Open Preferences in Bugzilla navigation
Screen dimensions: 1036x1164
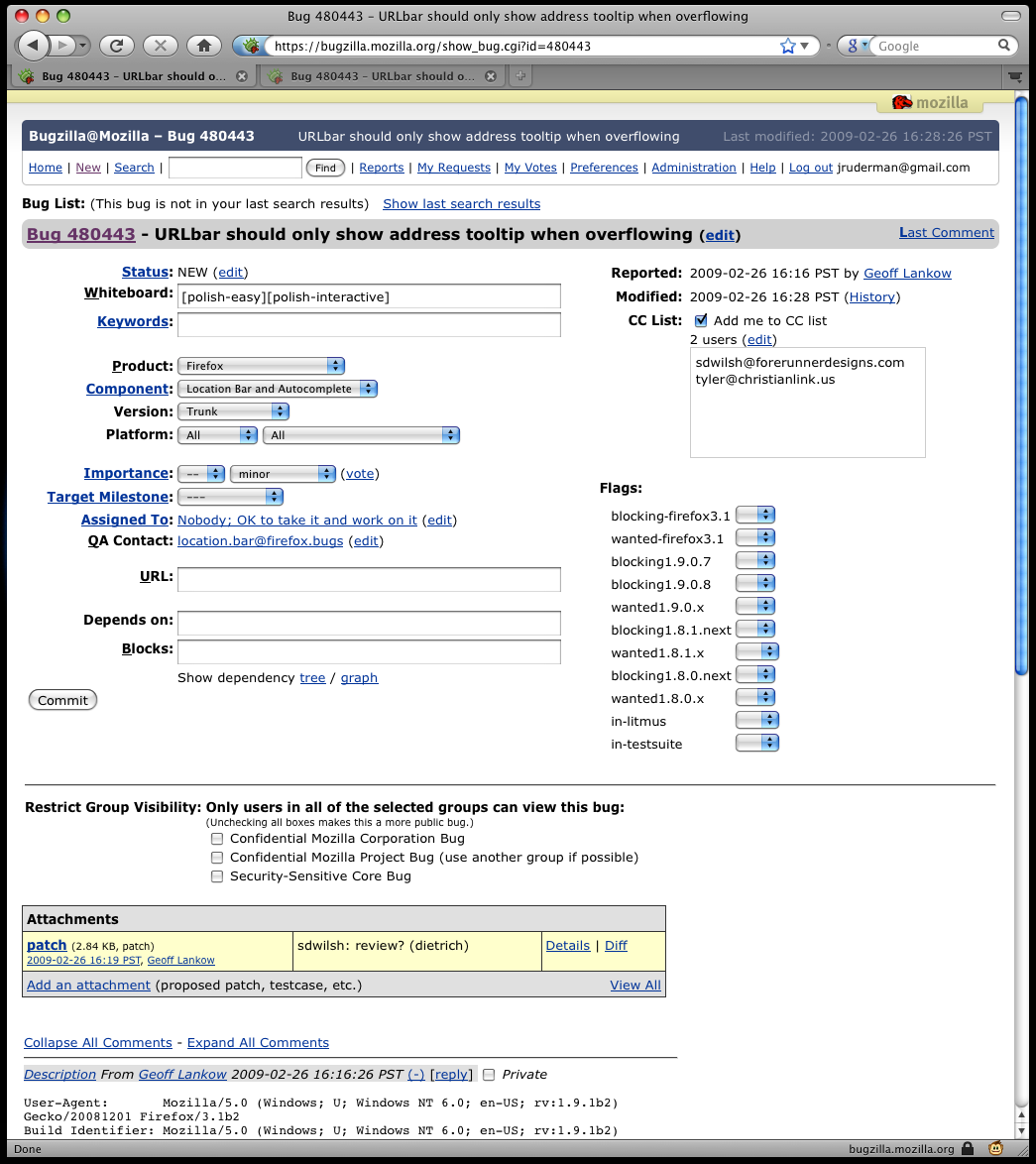[x=604, y=168]
